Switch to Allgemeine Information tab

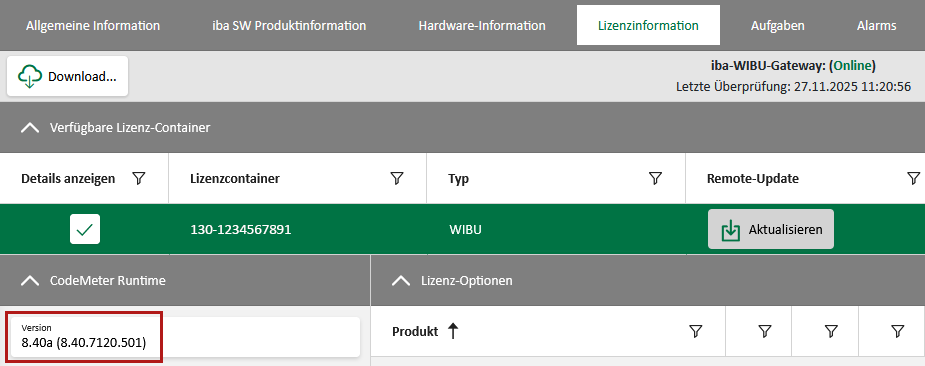(93, 26)
